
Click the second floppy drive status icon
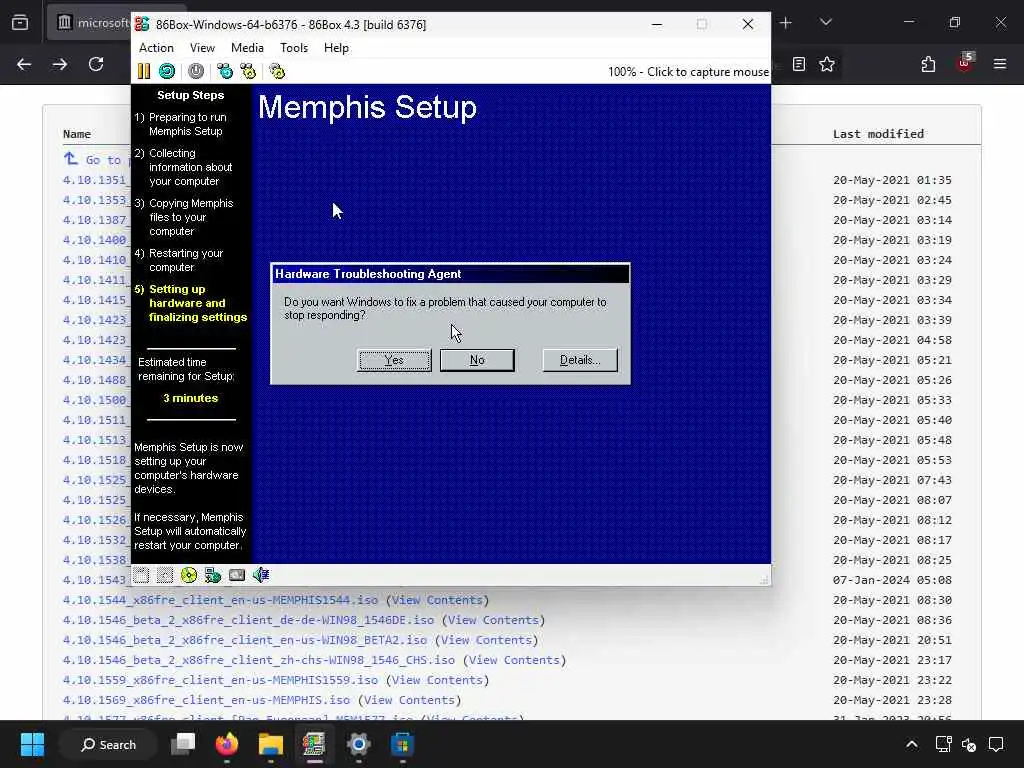[x=165, y=575]
